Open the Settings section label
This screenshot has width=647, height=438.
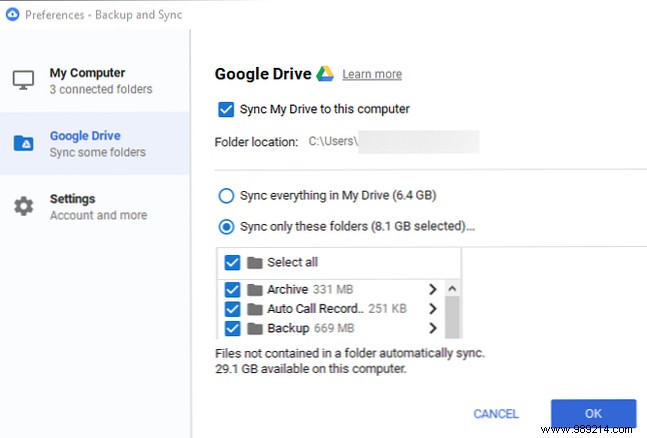72,199
